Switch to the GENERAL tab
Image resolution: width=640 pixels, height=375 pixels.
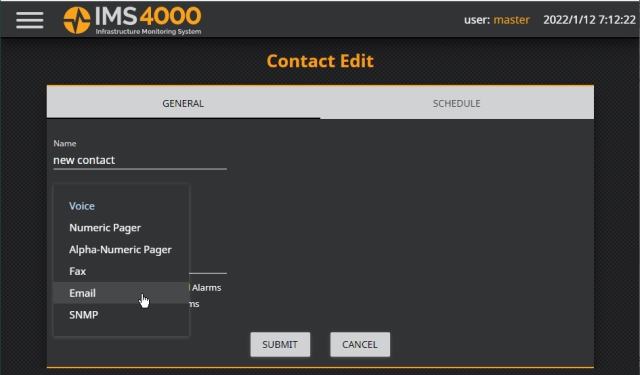(x=183, y=103)
